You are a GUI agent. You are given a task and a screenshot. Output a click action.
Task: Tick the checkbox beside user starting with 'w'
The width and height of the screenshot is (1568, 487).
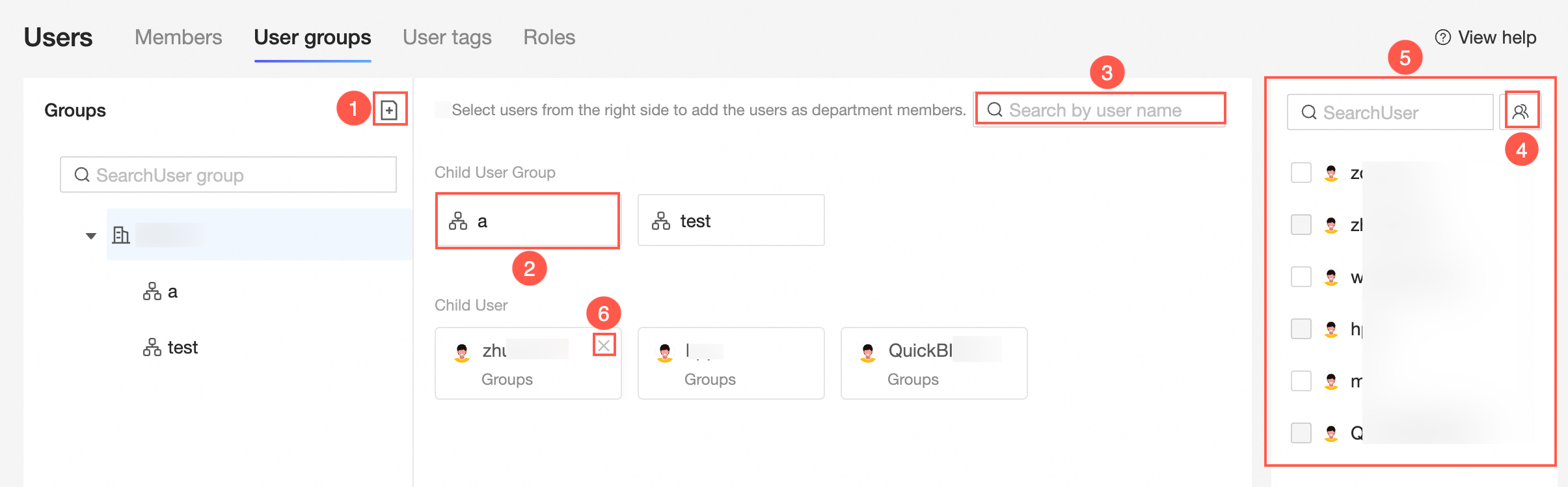(1301, 277)
